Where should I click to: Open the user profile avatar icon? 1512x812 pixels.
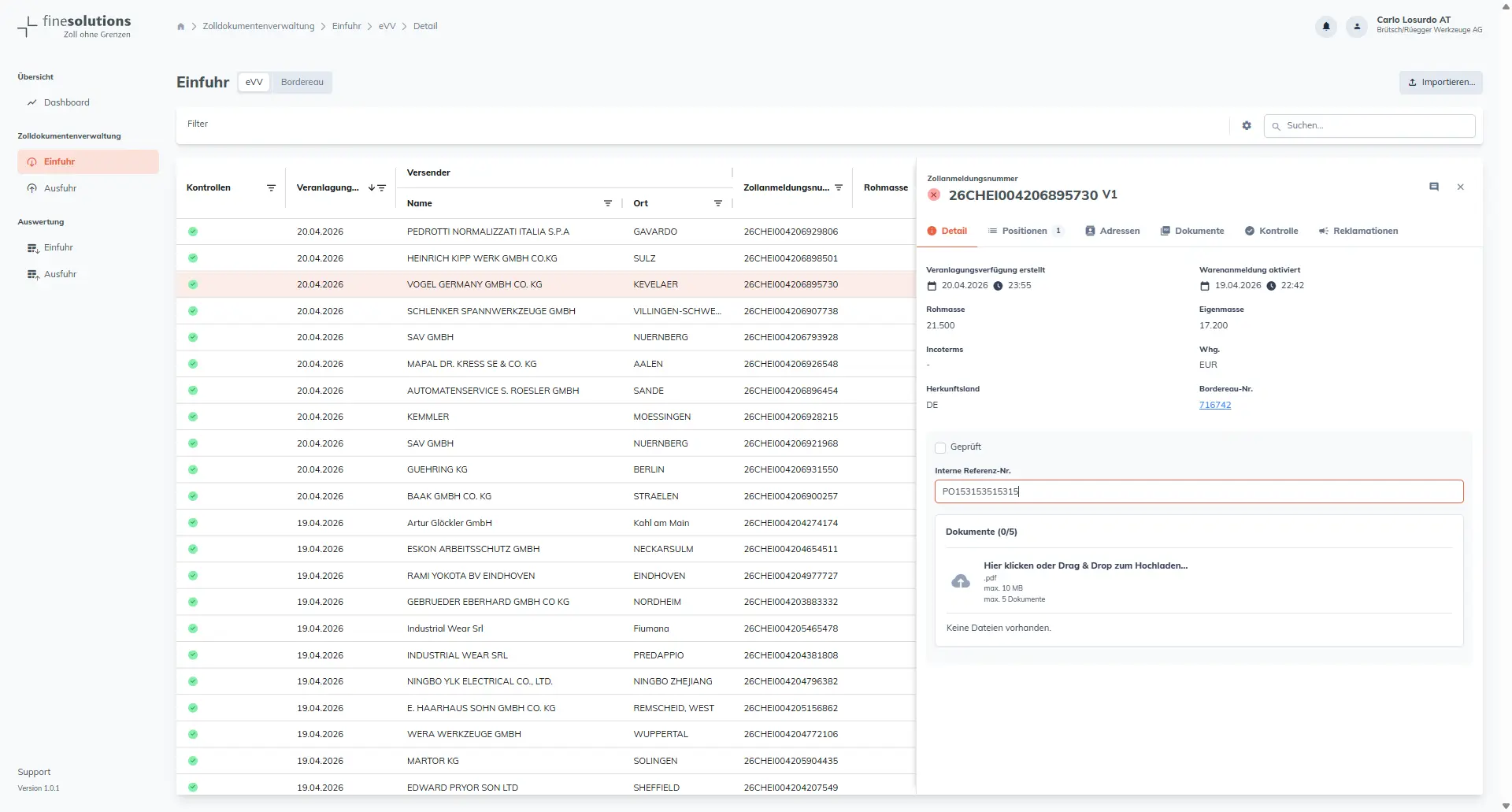pyautogui.click(x=1357, y=26)
